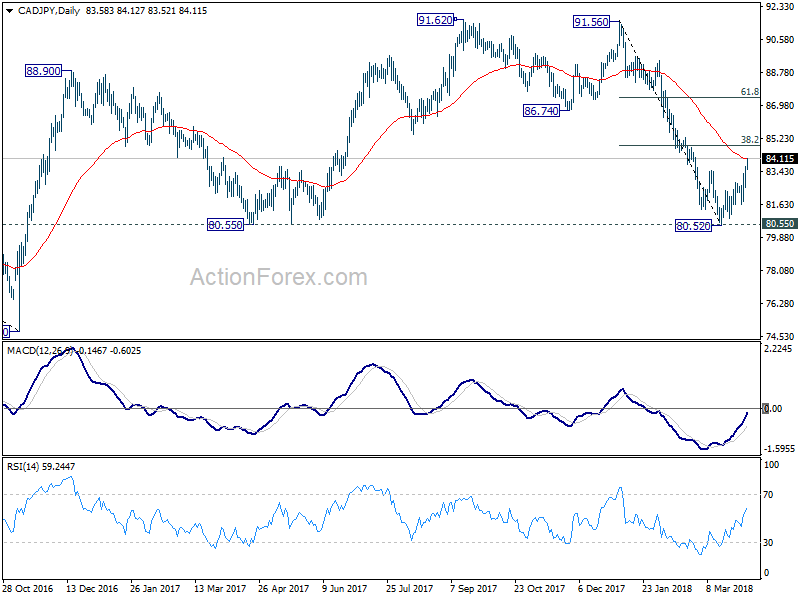The image size is (800, 600).
Task: Select the 9 Jun 2017 date label
Action: click(x=344, y=588)
